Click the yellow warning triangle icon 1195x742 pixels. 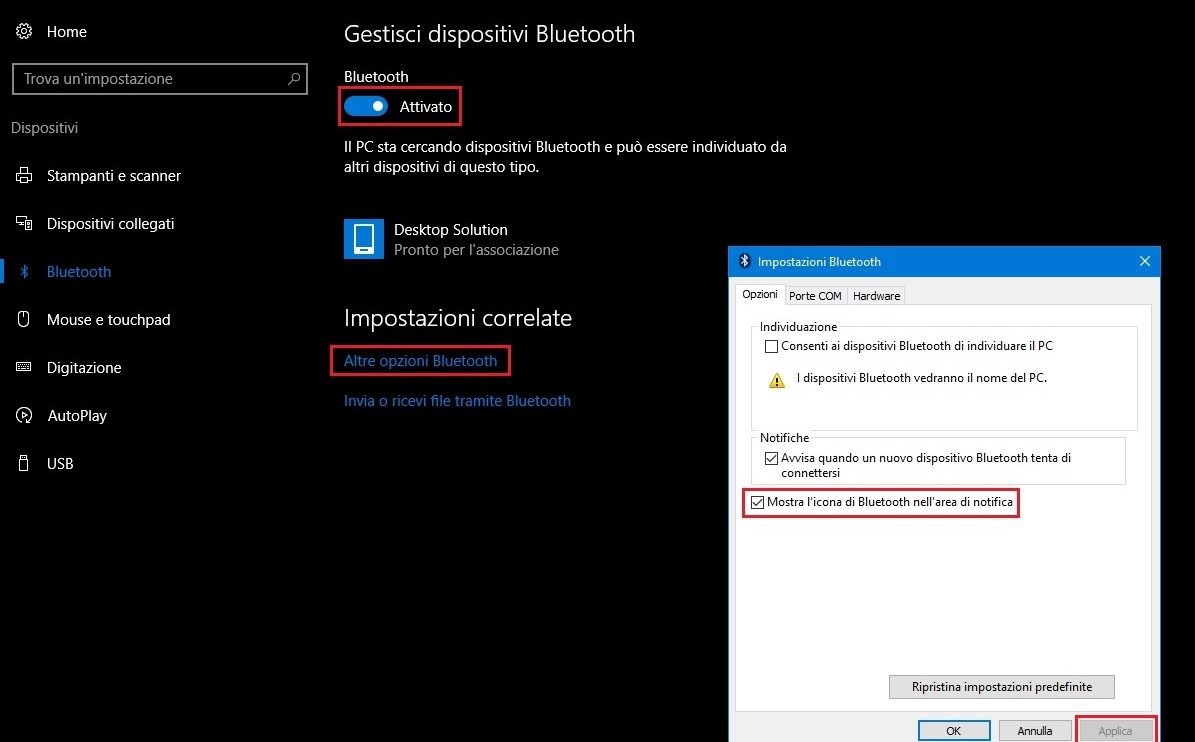pos(777,380)
